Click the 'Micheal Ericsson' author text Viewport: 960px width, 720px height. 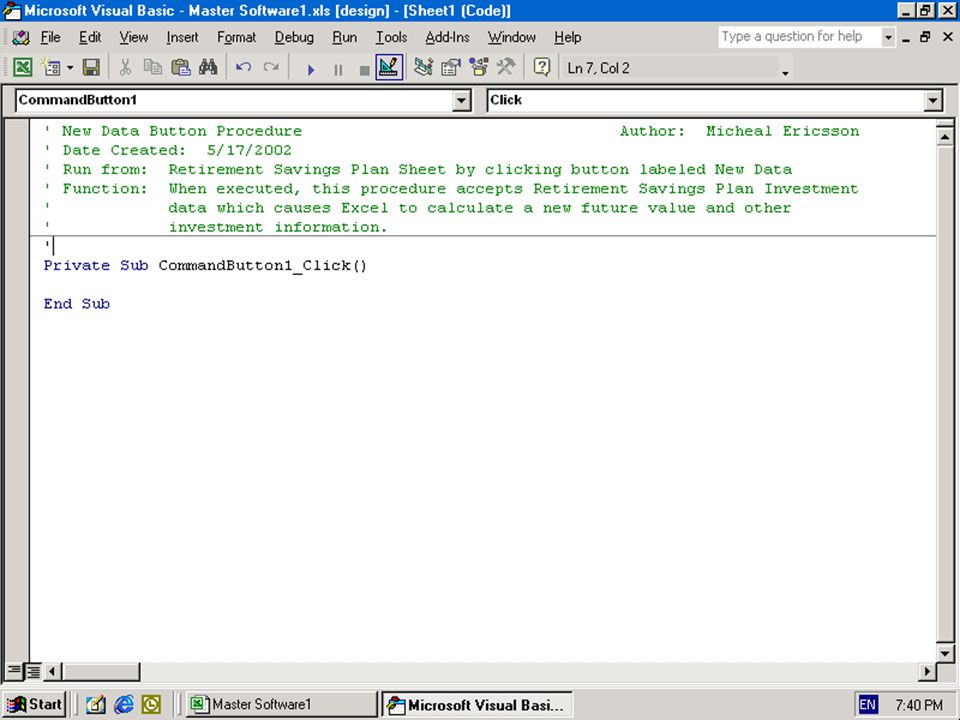coord(782,131)
